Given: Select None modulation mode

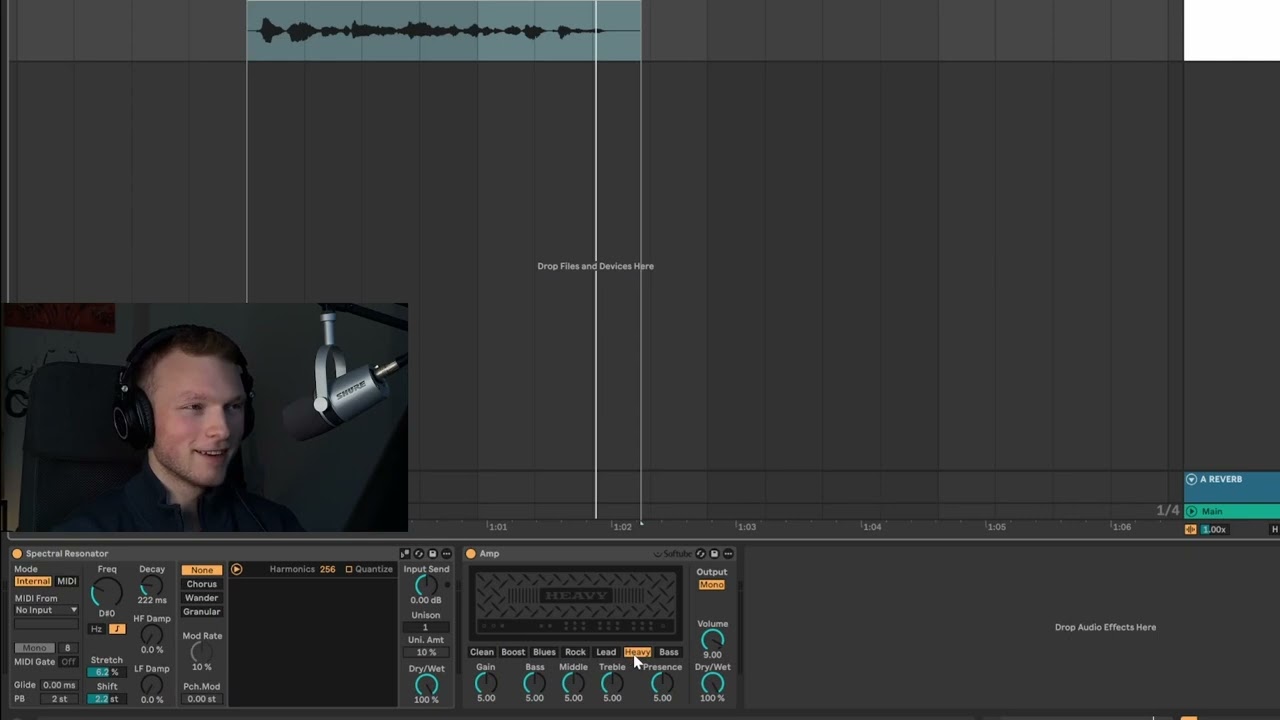Looking at the screenshot, I should tap(202, 570).
